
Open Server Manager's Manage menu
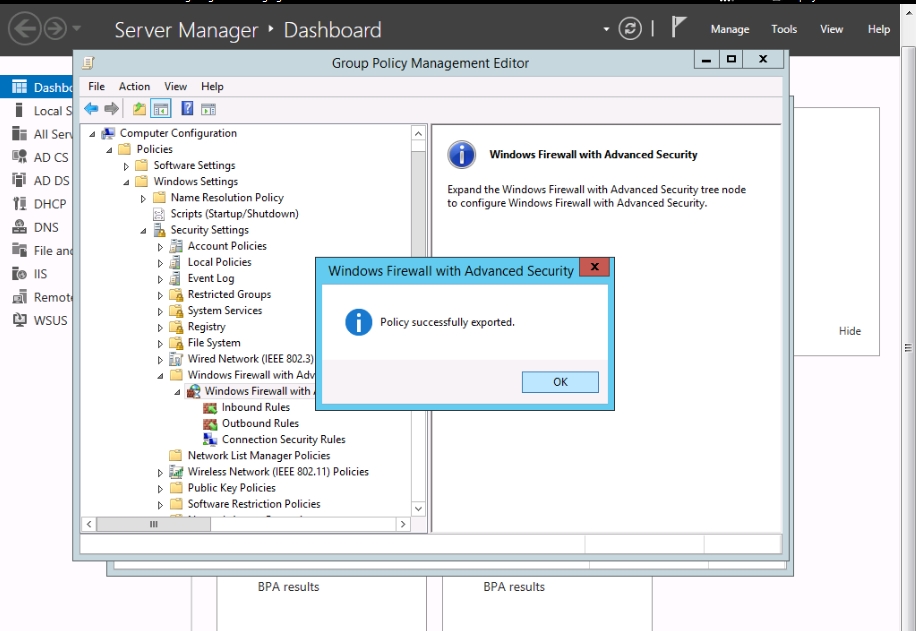730,29
